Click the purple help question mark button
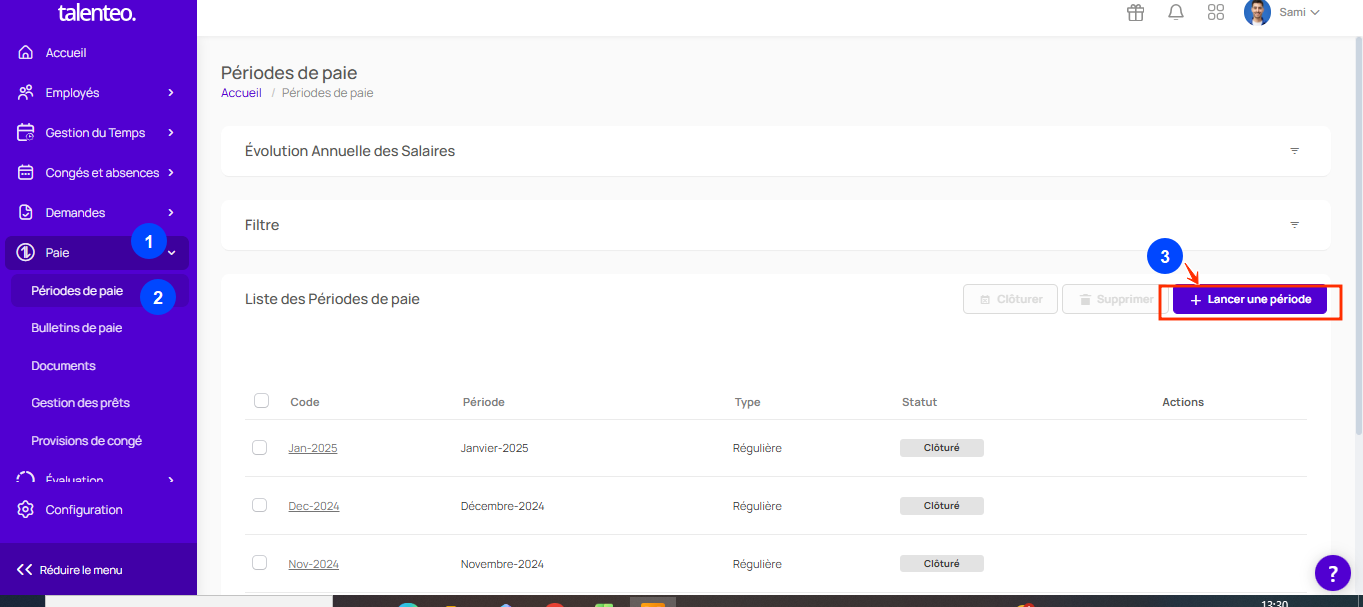1363x607 pixels. 1332,573
